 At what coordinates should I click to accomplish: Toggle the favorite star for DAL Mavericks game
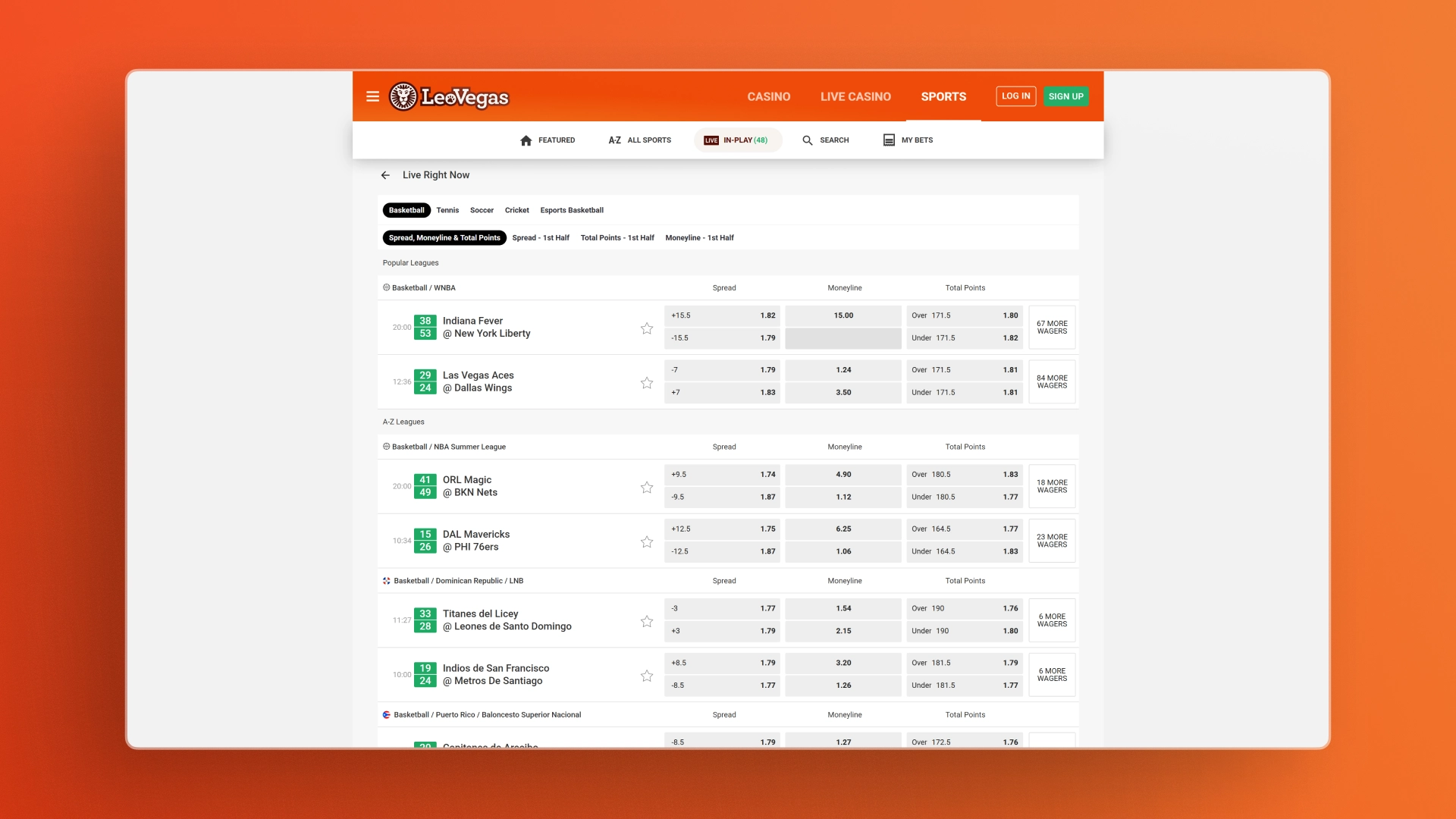pyautogui.click(x=647, y=542)
